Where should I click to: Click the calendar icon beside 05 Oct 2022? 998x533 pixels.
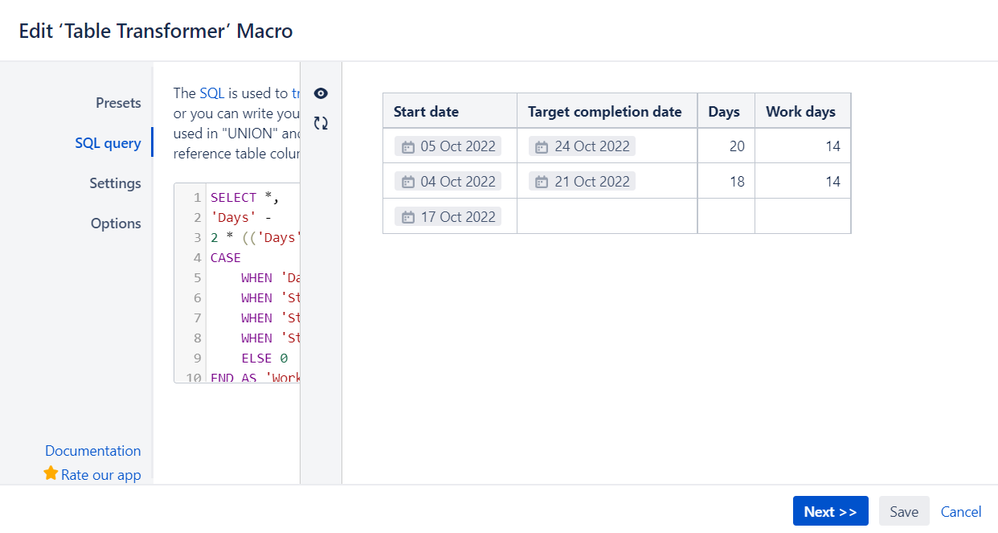[x=408, y=147]
